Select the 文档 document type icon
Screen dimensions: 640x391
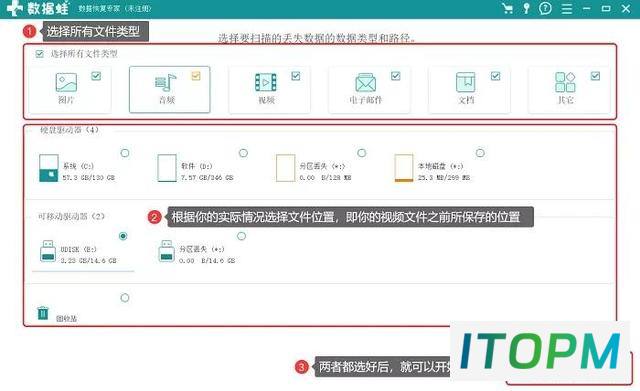(465, 82)
